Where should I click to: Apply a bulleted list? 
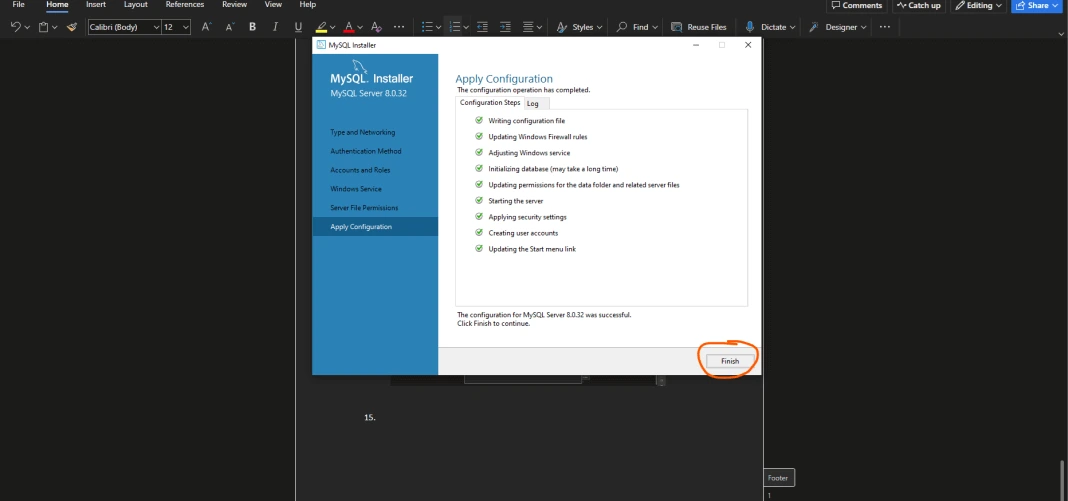coord(427,27)
